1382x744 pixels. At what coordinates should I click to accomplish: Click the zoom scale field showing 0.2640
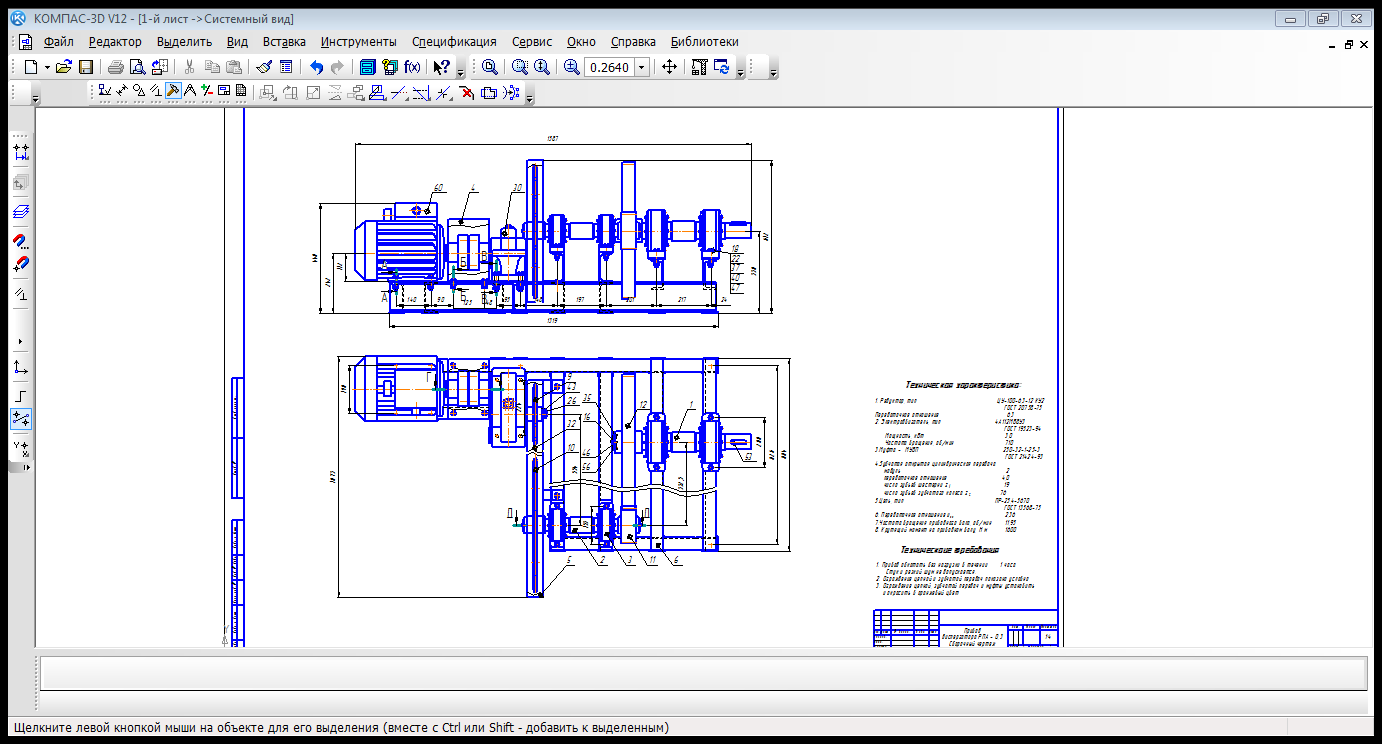[608, 67]
